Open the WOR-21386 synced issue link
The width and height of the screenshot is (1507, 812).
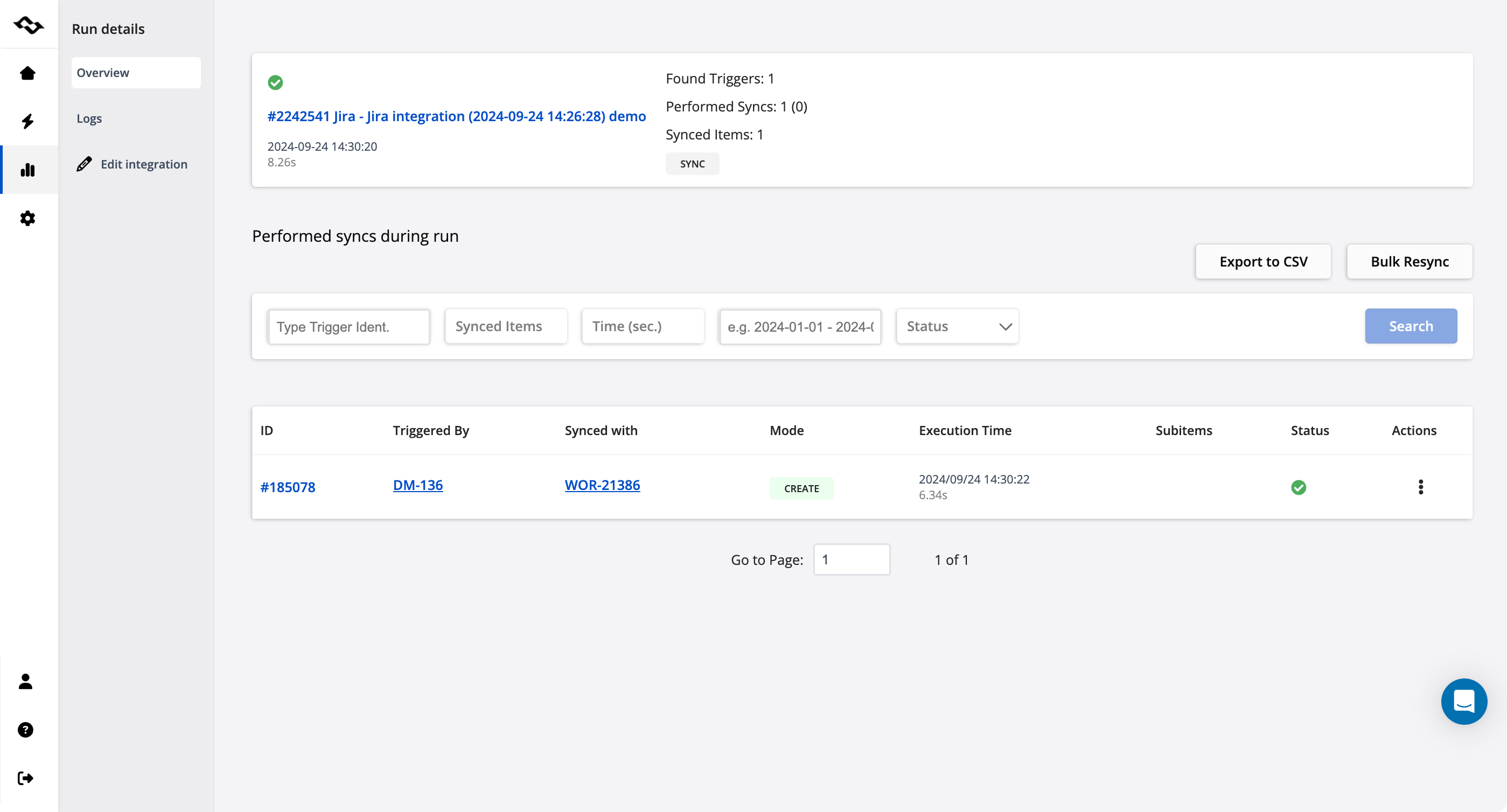[x=602, y=485]
